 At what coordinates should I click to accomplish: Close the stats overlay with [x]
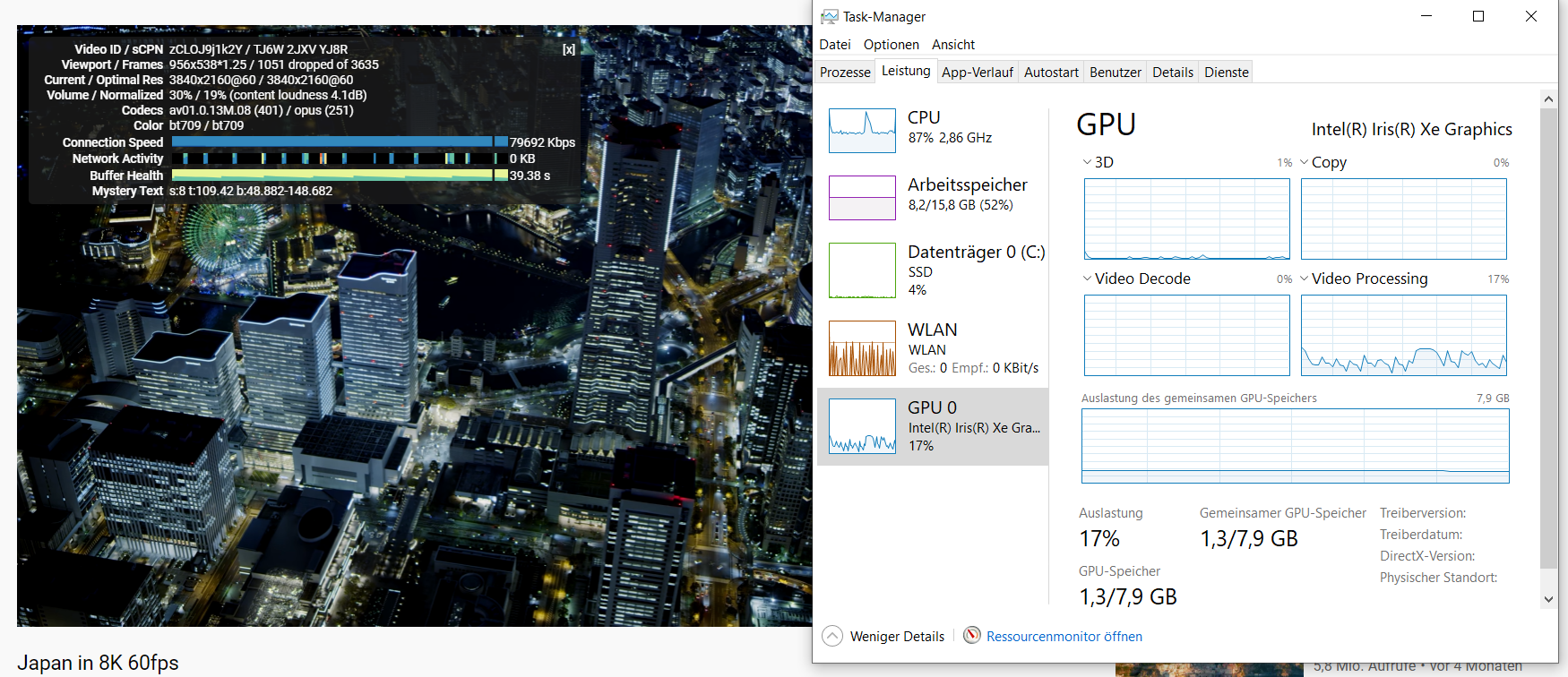pyautogui.click(x=569, y=49)
